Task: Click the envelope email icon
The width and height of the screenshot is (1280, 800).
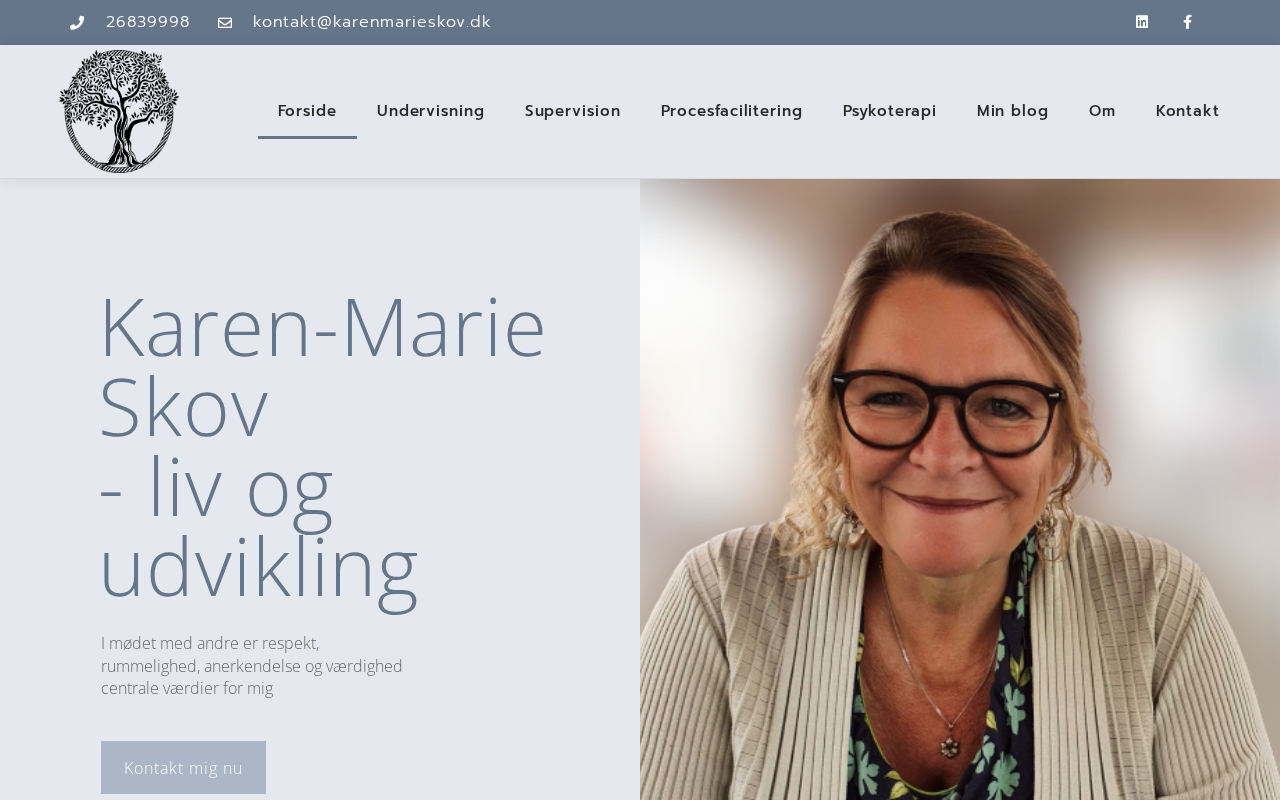Action: (x=225, y=23)
